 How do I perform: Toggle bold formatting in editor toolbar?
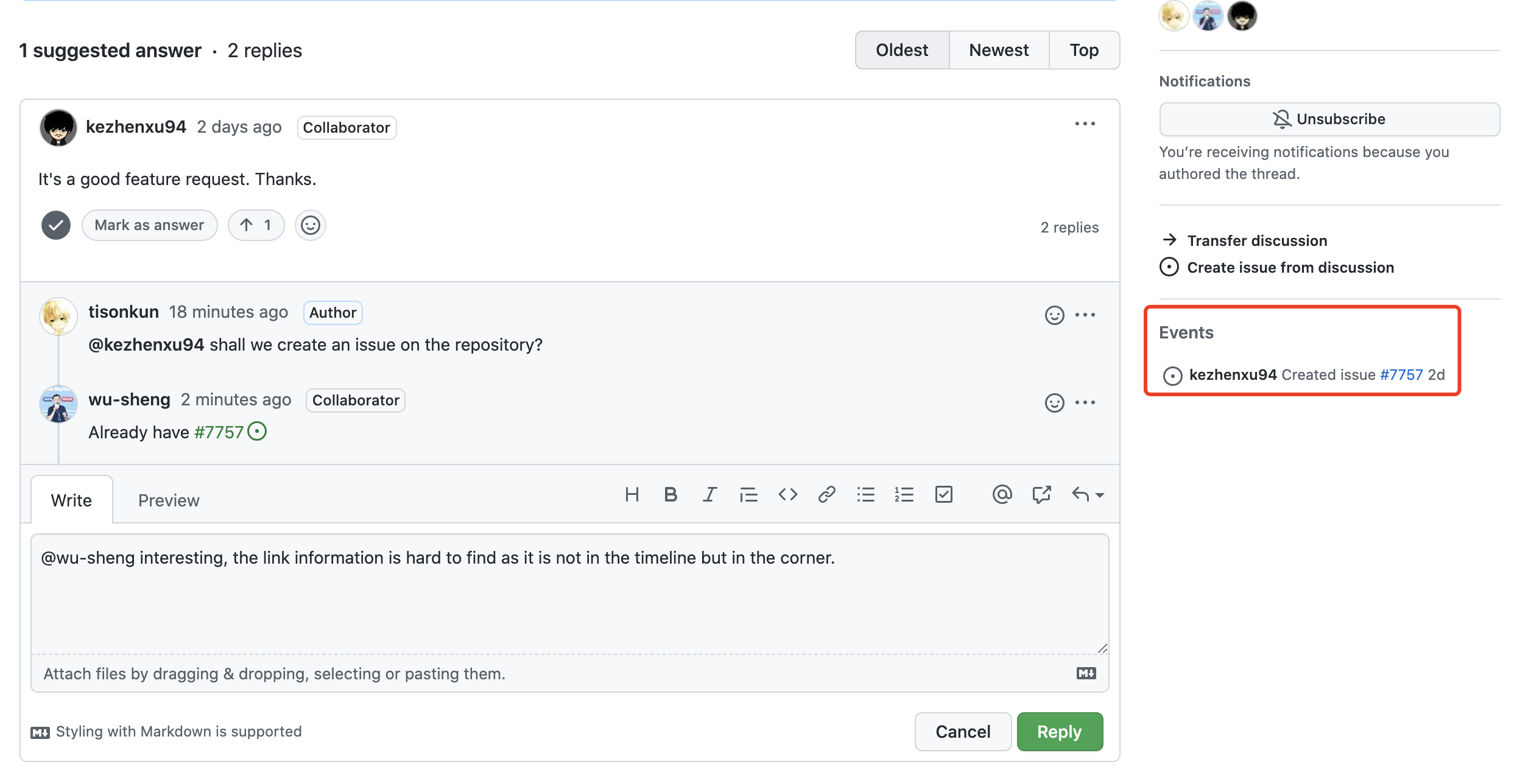click(670, 495)
